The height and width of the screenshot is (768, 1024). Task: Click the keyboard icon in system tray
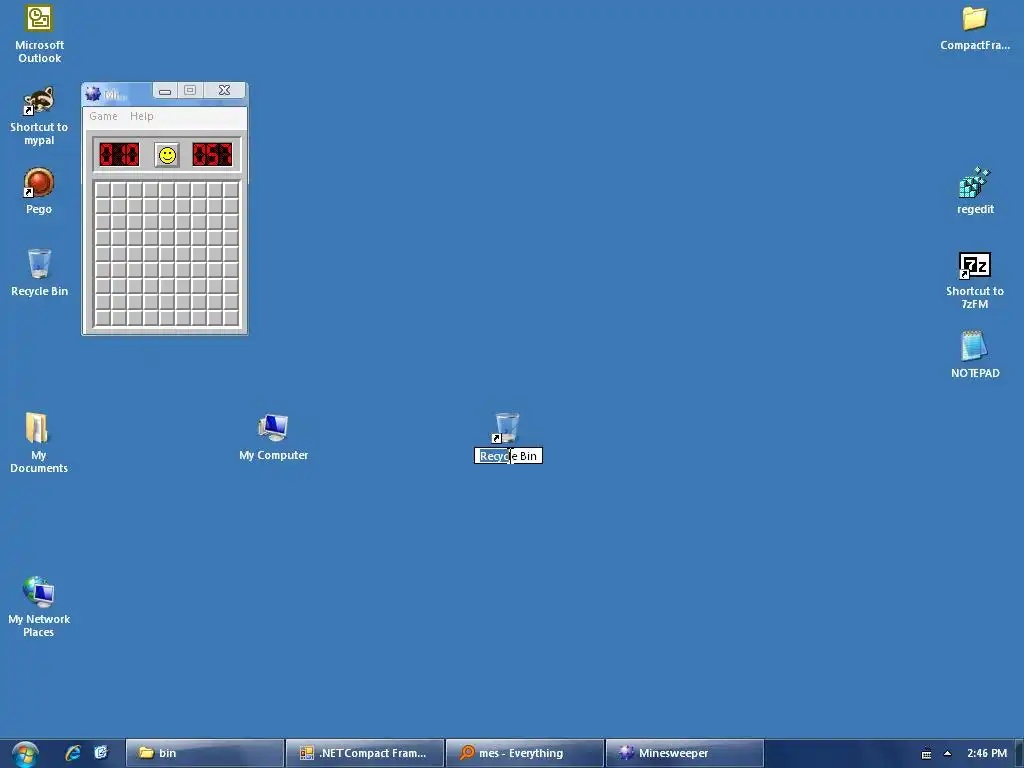pos(926,754)
